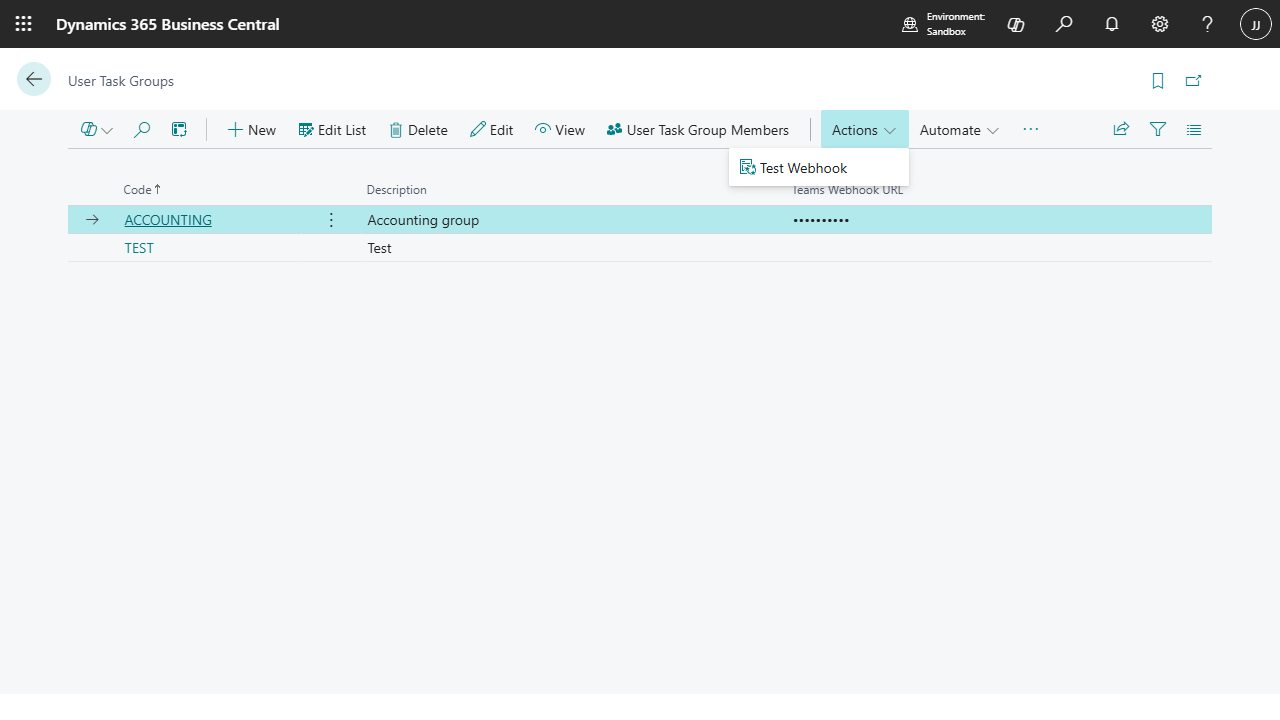Collapse the Actions dropdown
The height and width of the screenshot is (720, 1280).
pos(862,129)
